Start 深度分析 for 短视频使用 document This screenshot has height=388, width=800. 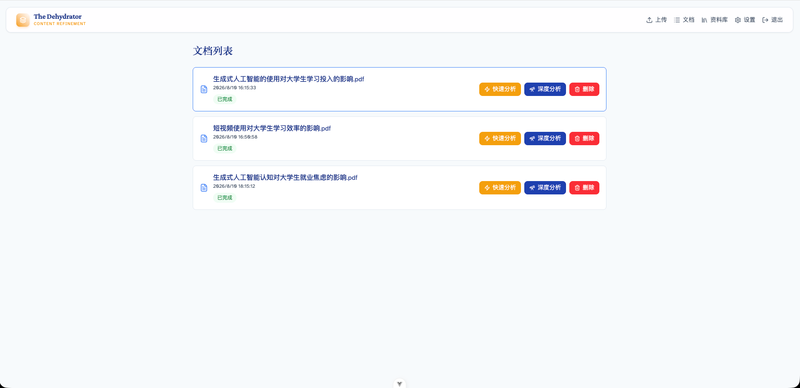pos(545,138)
